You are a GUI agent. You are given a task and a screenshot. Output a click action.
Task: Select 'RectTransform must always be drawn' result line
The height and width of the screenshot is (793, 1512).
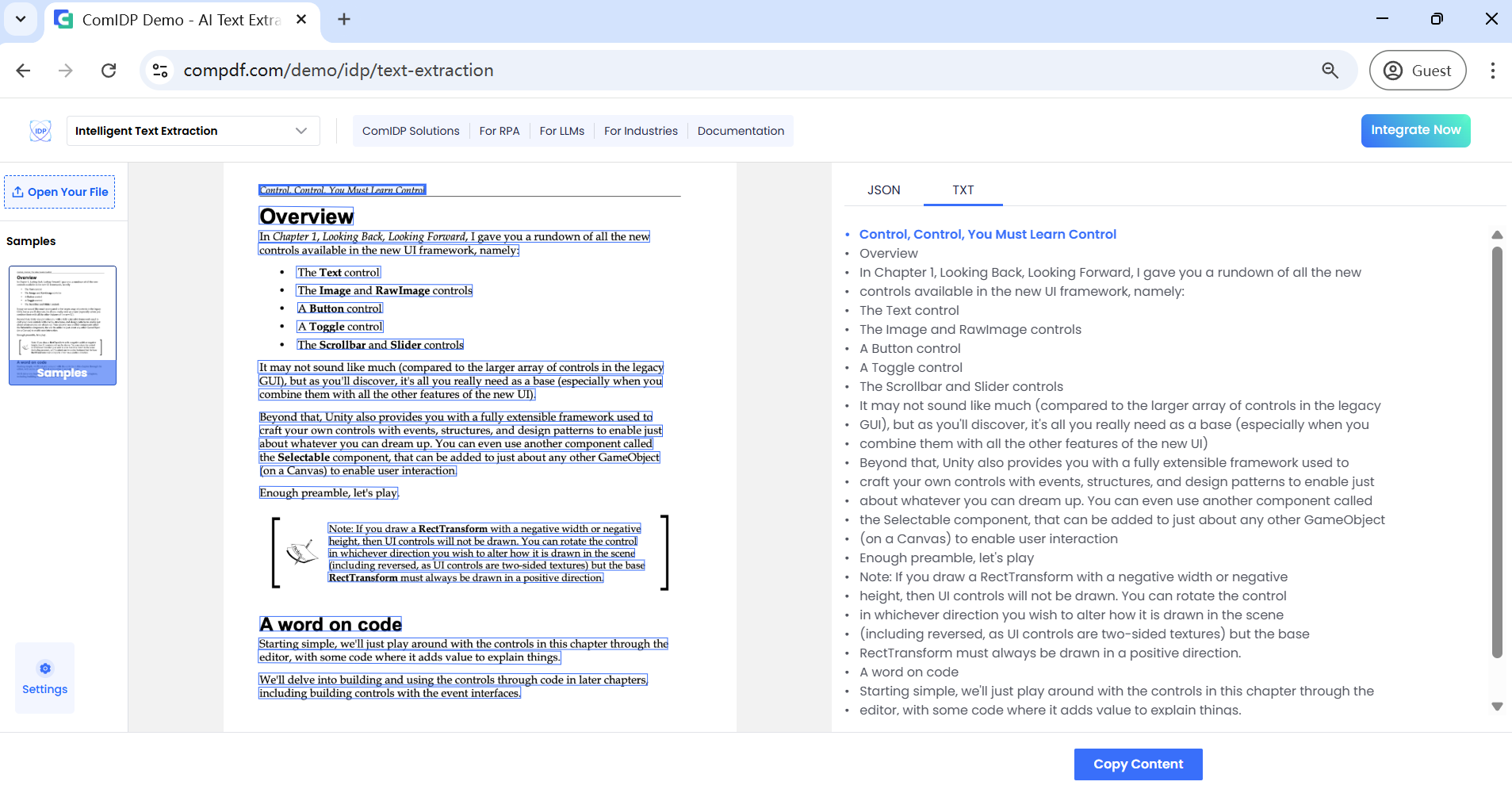point(1050,653)
